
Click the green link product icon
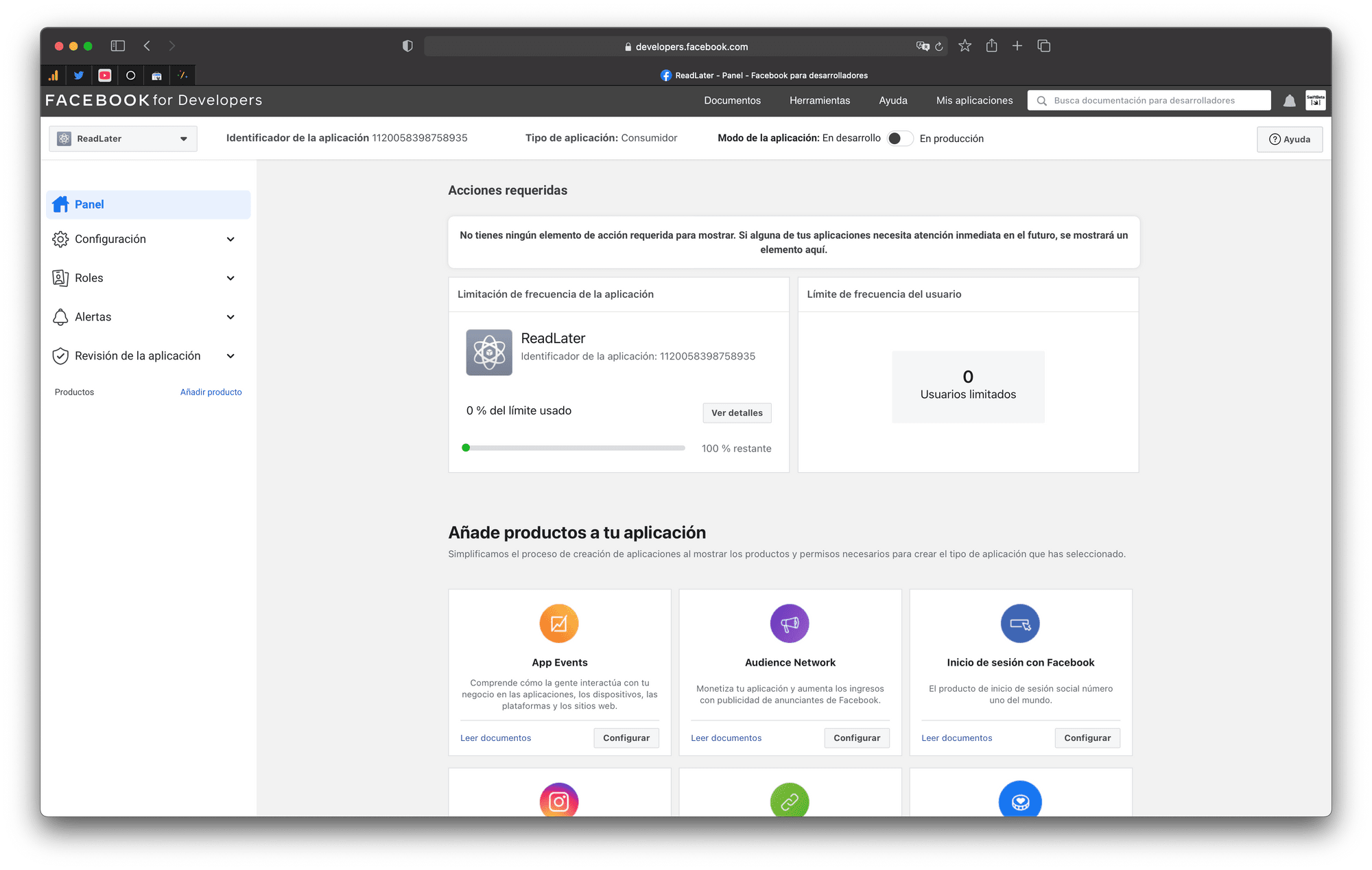point(790,800)
